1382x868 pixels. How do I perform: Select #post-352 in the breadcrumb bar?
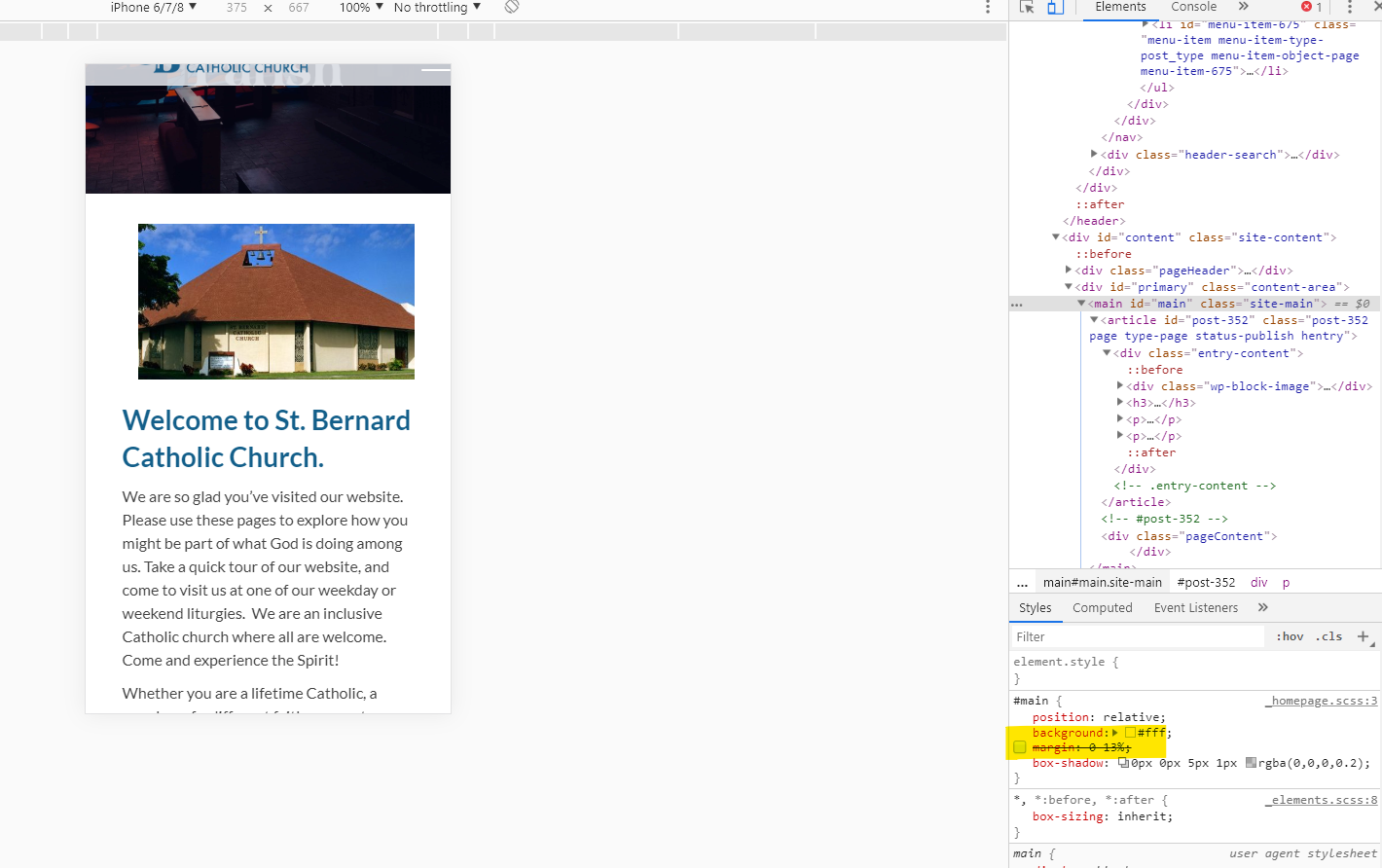point(1206,582)
